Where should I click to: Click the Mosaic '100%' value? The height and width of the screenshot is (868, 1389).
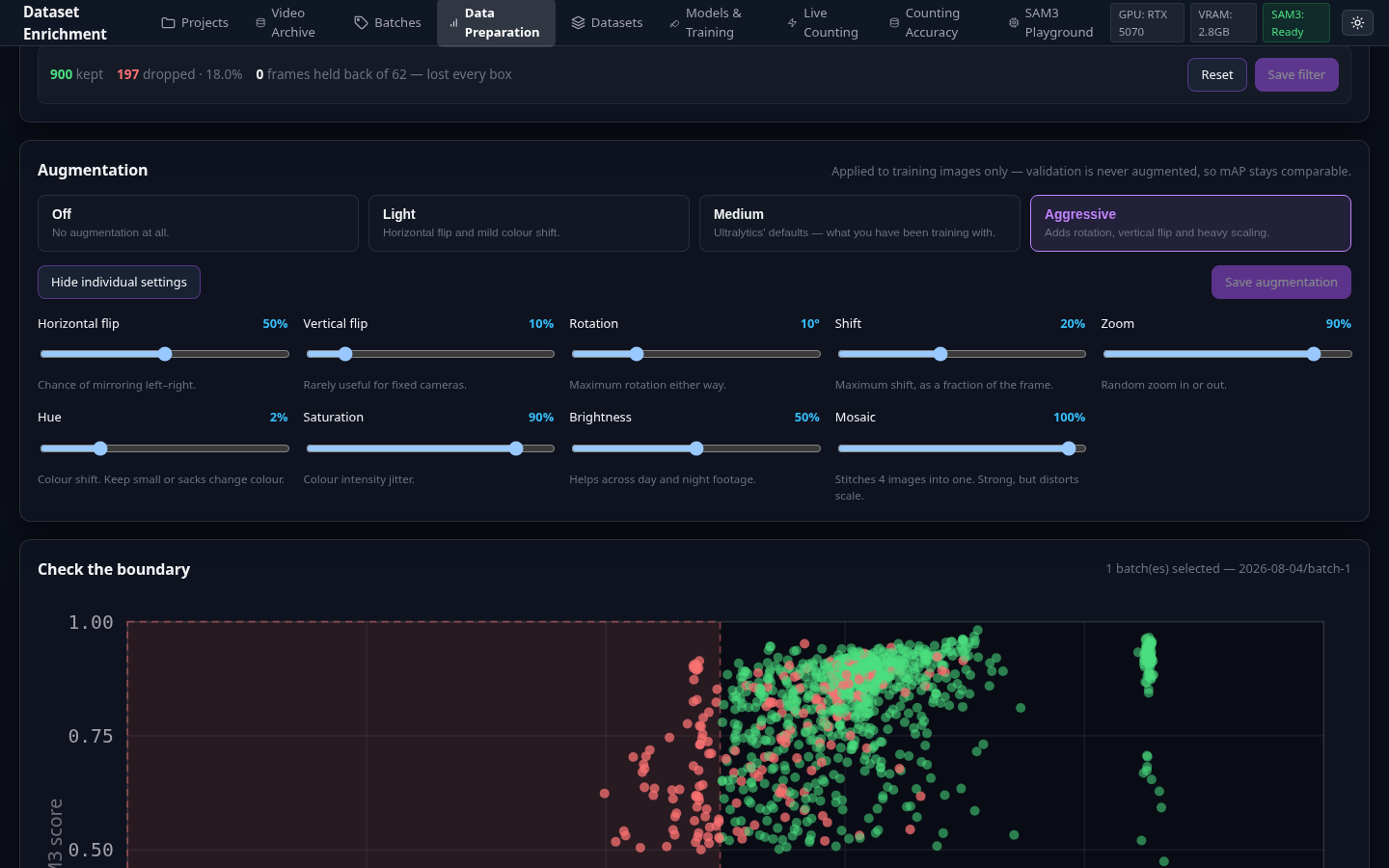pos(1069,418)
